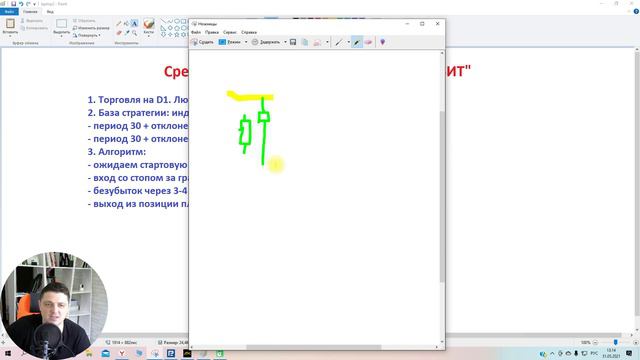Click the vertical scrollbar in Snipping Tool

(442, 198)
